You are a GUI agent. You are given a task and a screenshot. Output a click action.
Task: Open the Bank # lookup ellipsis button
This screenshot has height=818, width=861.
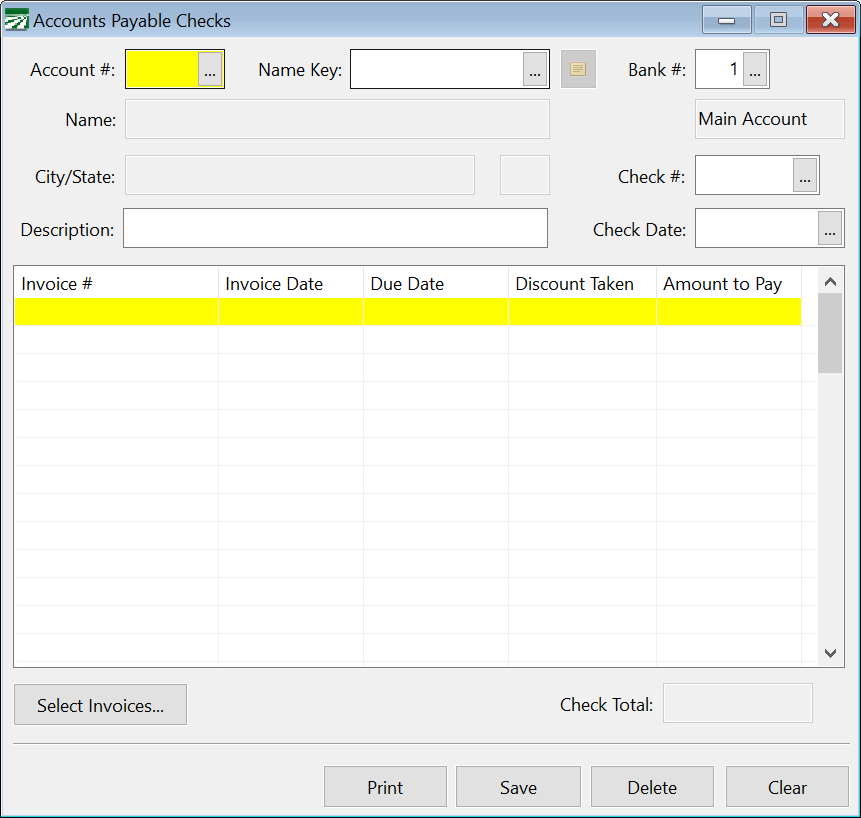pos(755,70)
